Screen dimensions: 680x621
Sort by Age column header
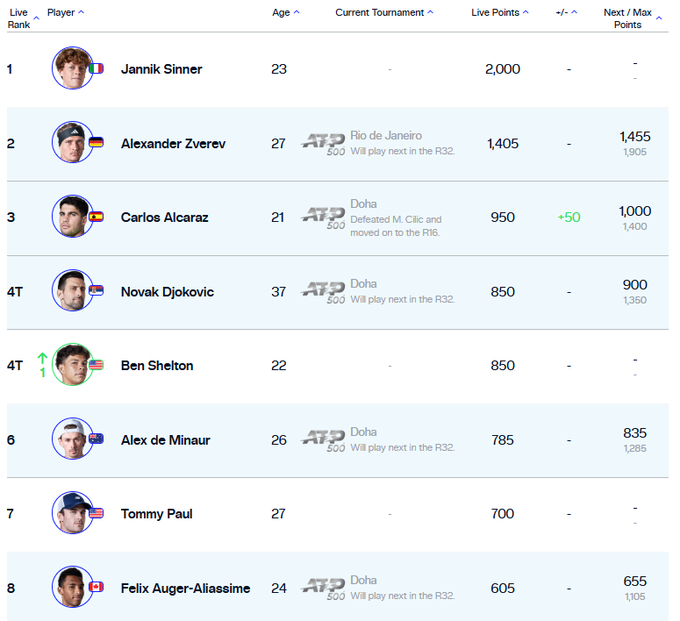click(x=285, y=12)
